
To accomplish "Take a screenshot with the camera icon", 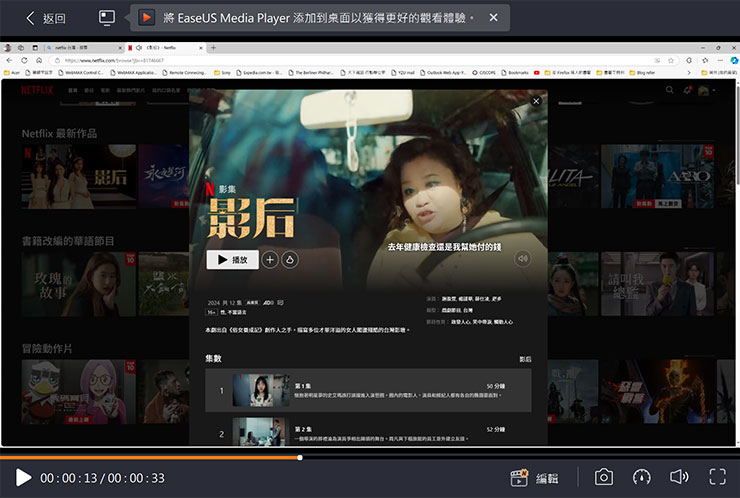I will click(x=604, y=478).
